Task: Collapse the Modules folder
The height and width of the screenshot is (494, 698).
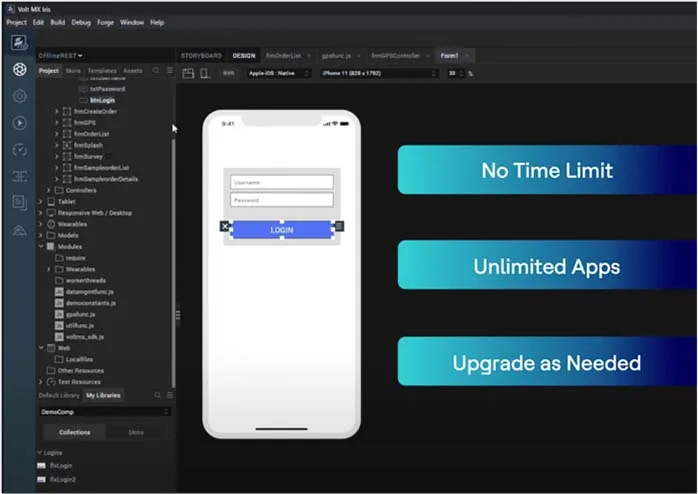Action: coord(41,246)
